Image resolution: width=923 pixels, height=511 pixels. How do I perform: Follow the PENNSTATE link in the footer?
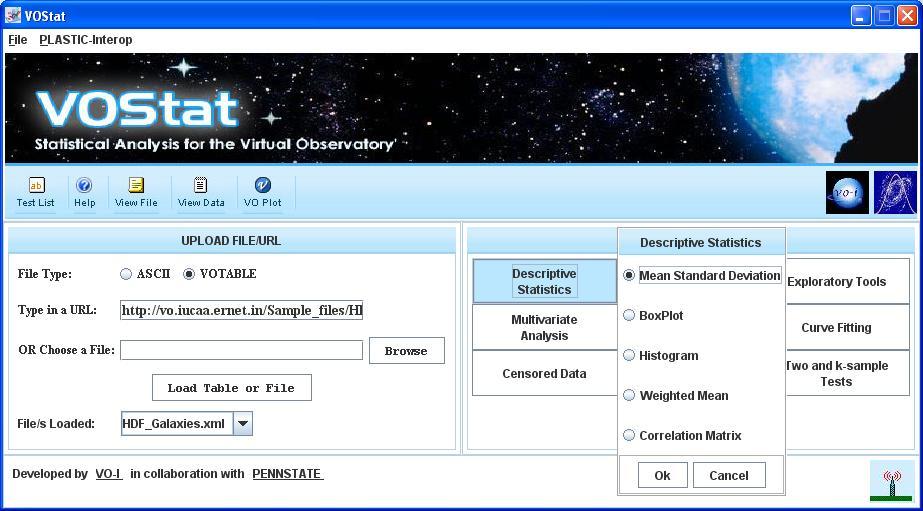coord(288,474)
